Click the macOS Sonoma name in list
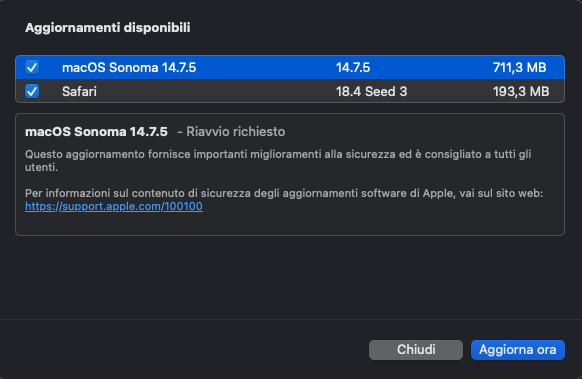 129,68
